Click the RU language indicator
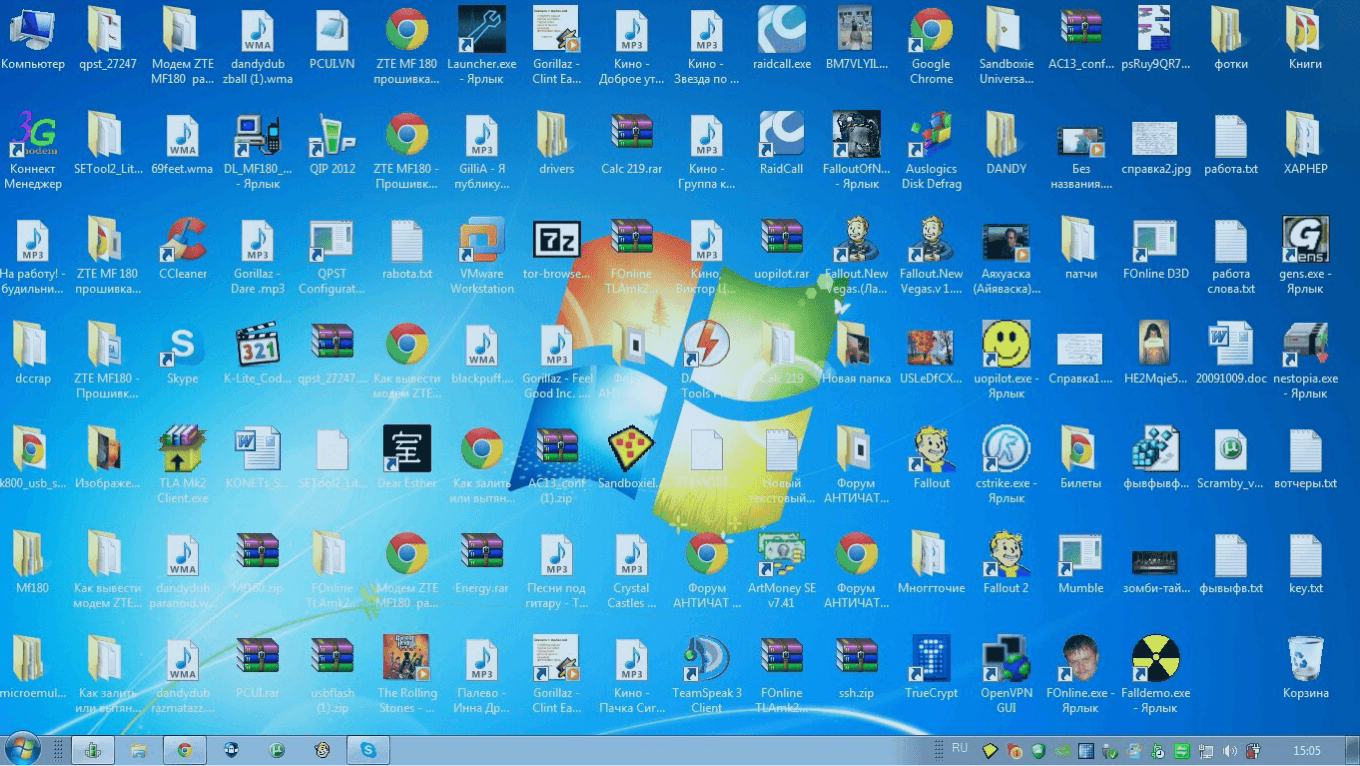This screenshot has width=1360, height=766. coord(960,748)
